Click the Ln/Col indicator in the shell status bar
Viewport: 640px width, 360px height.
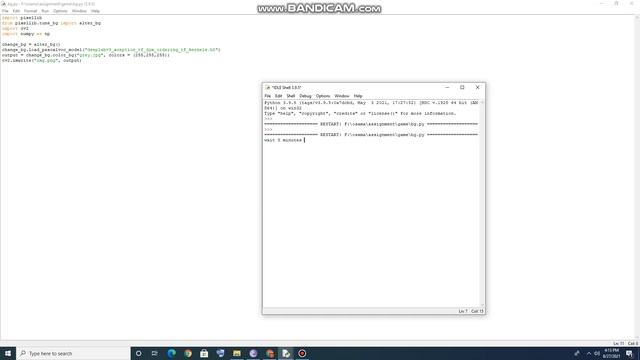click(471, 311)
